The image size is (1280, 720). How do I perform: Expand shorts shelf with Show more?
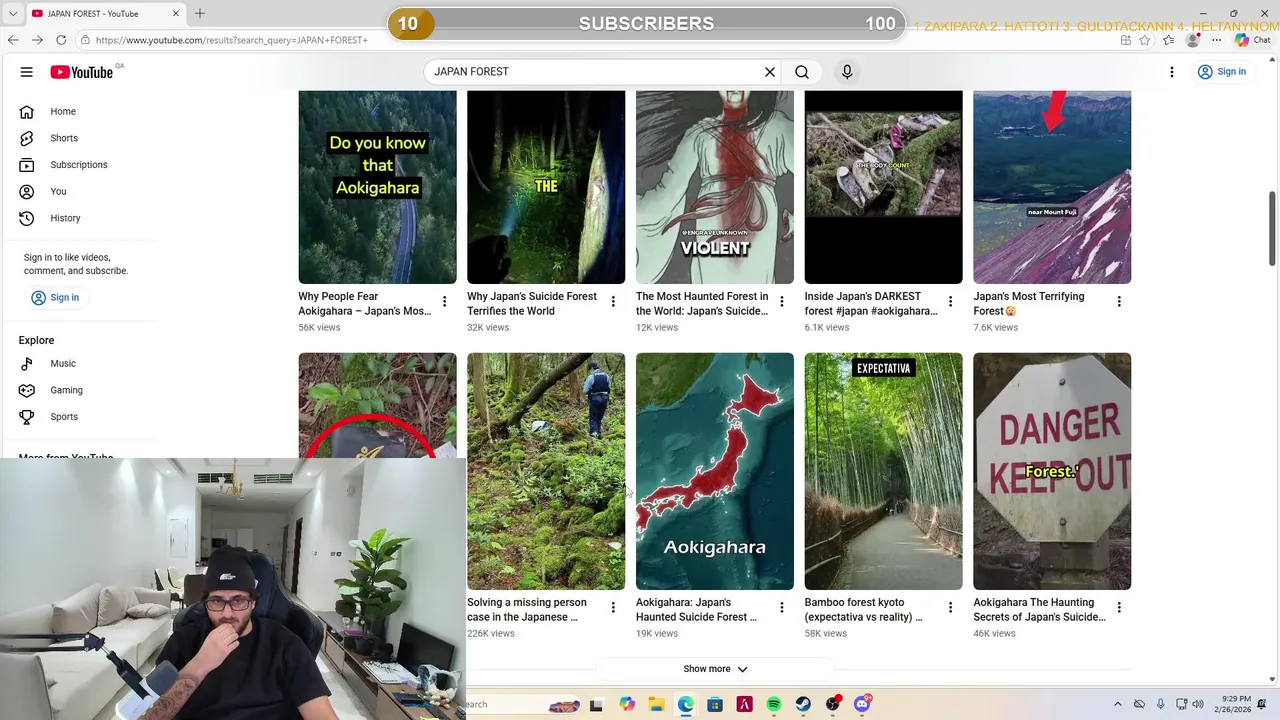pyautogui.click(x=715, y=669)
